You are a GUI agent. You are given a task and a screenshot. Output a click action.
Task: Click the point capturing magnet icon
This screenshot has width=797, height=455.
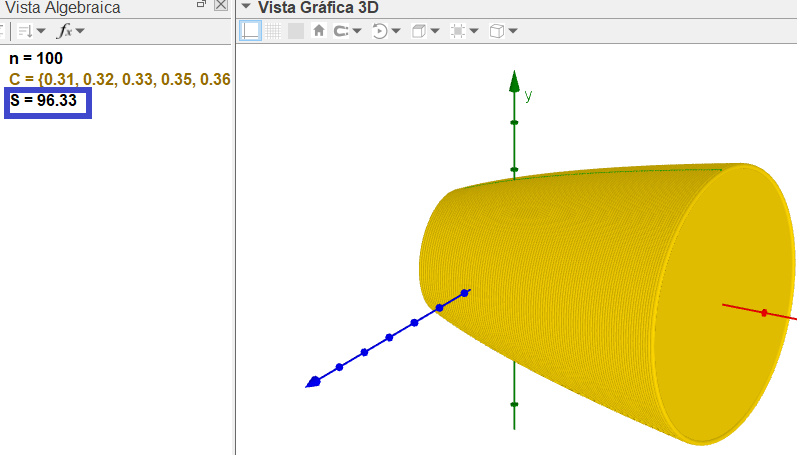(x=341, y=31)
